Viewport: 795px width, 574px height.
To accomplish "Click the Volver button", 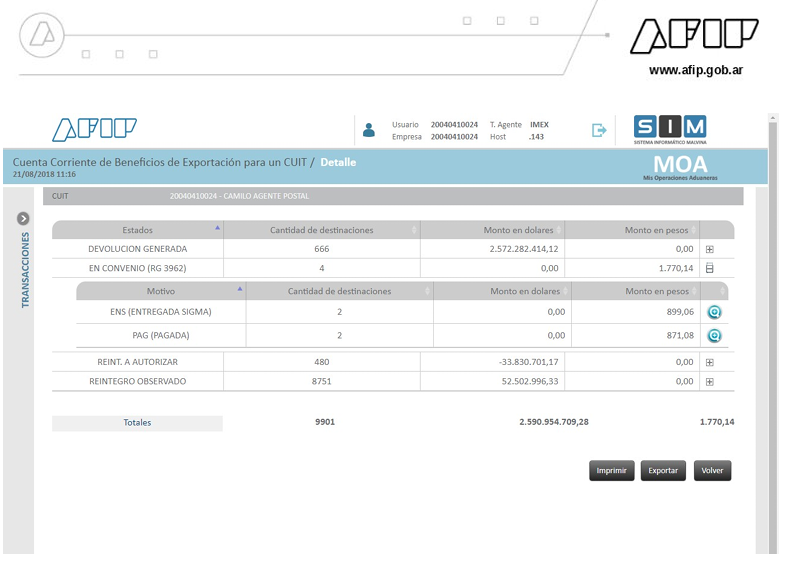I will click(712, 471).
